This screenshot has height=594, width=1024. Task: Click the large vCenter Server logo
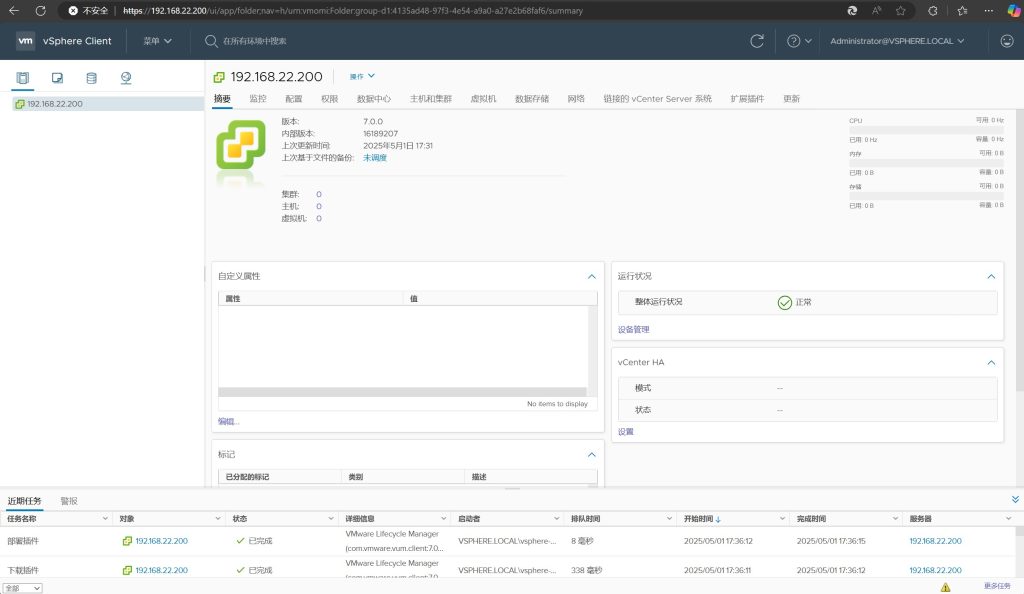coord(241,144)
